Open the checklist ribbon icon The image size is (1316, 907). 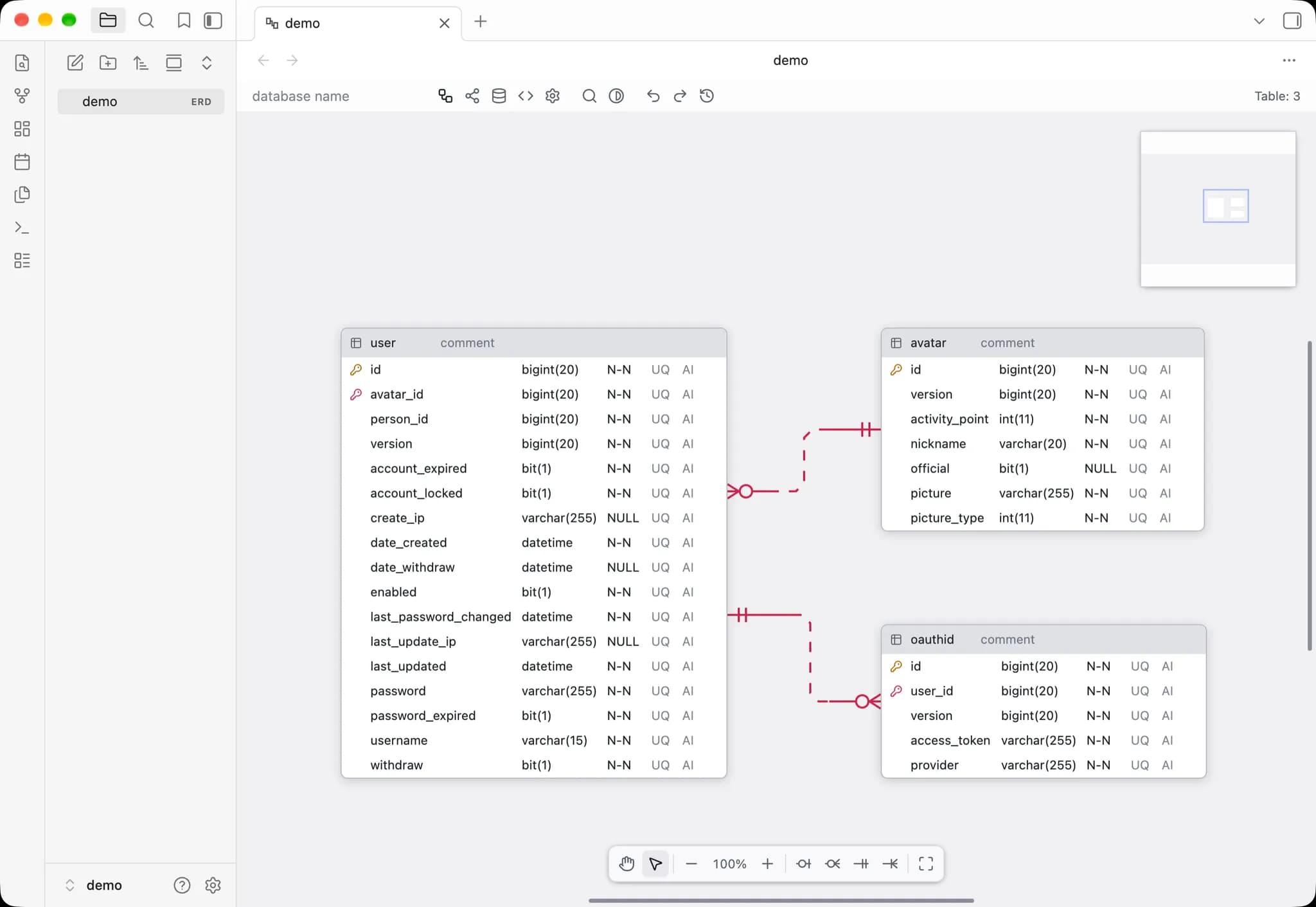(x=22, y=260)
